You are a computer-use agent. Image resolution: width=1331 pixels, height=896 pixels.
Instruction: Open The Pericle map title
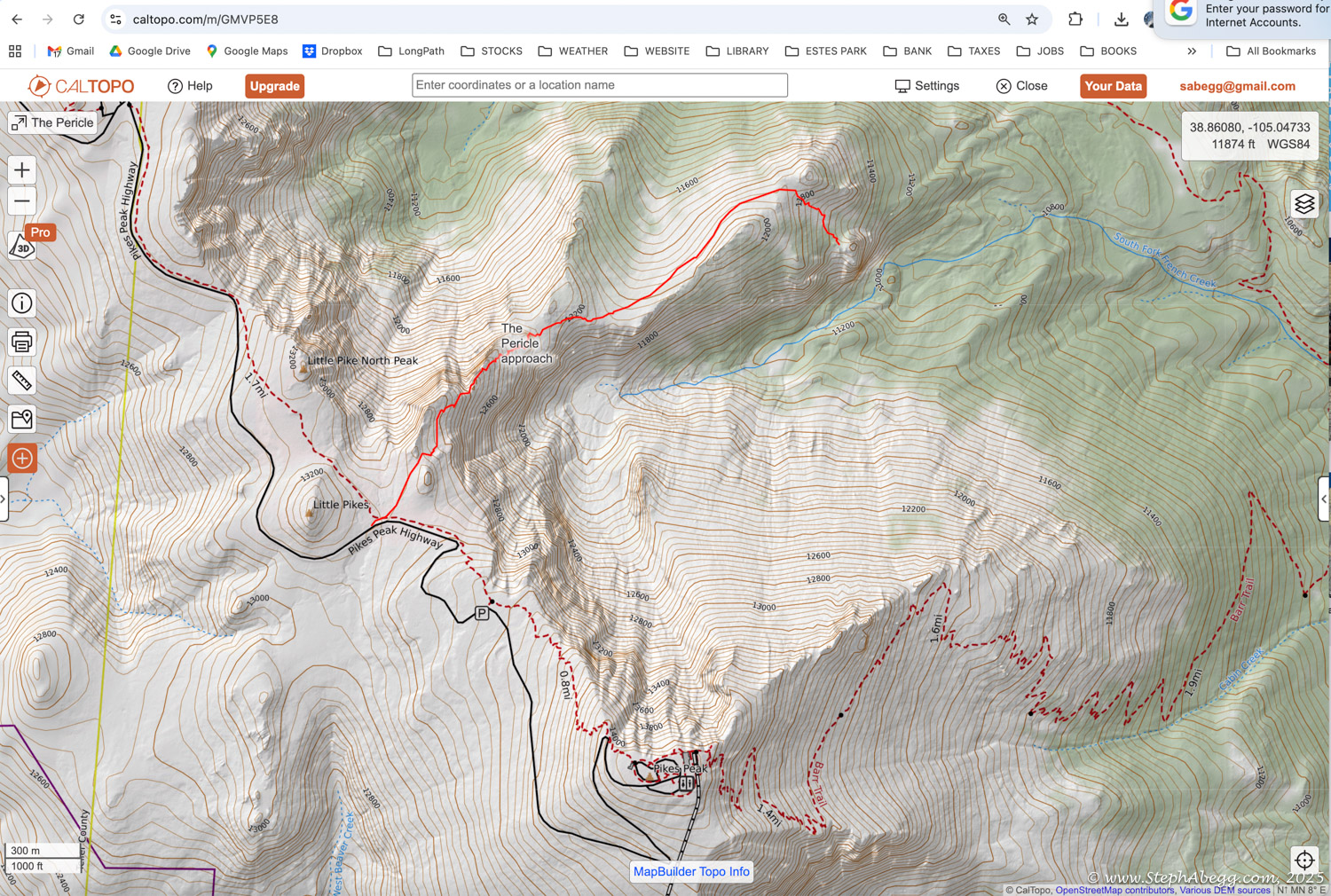tap(52, 122)
